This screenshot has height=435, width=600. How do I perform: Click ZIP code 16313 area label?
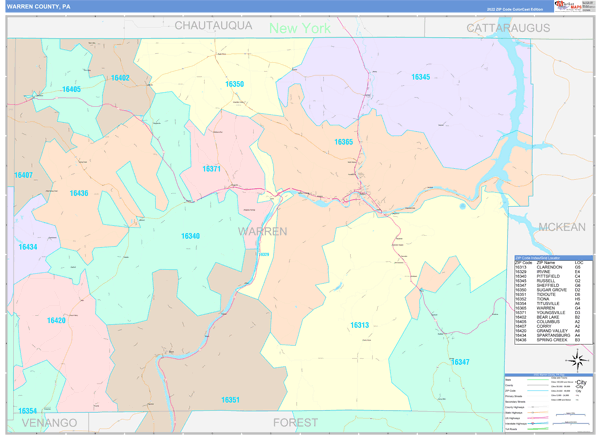click(x=359, y=325)
